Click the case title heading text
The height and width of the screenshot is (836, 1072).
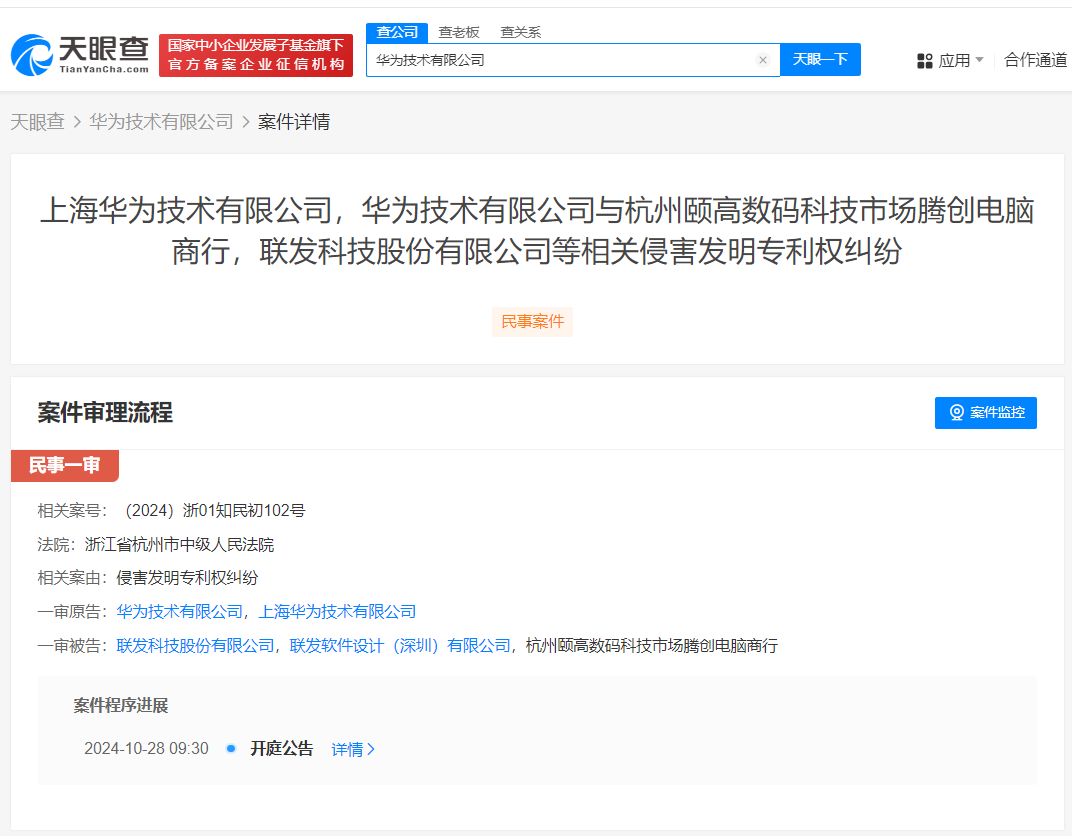coord(537,230)
